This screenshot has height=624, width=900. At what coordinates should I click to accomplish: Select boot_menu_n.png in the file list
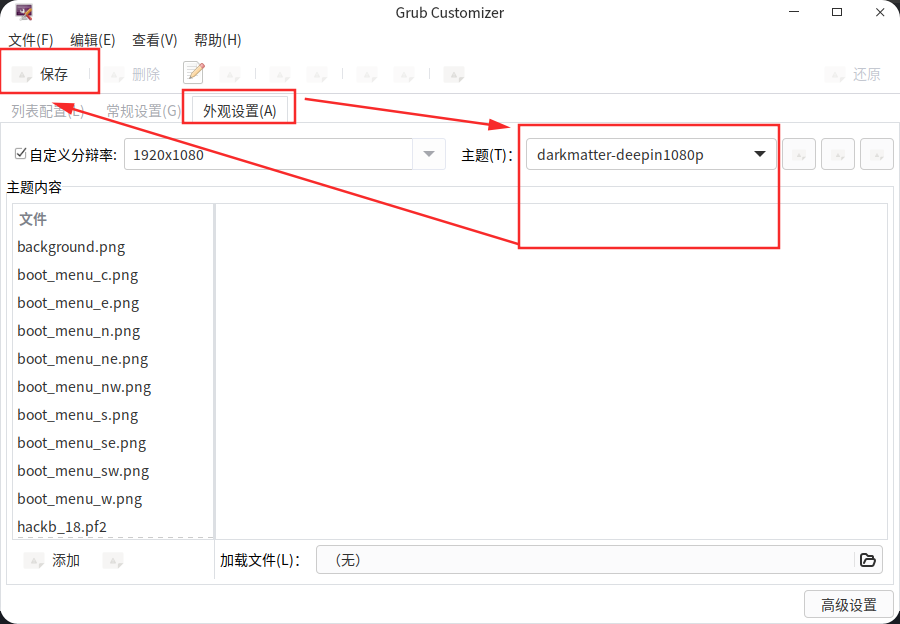[113, 331]
